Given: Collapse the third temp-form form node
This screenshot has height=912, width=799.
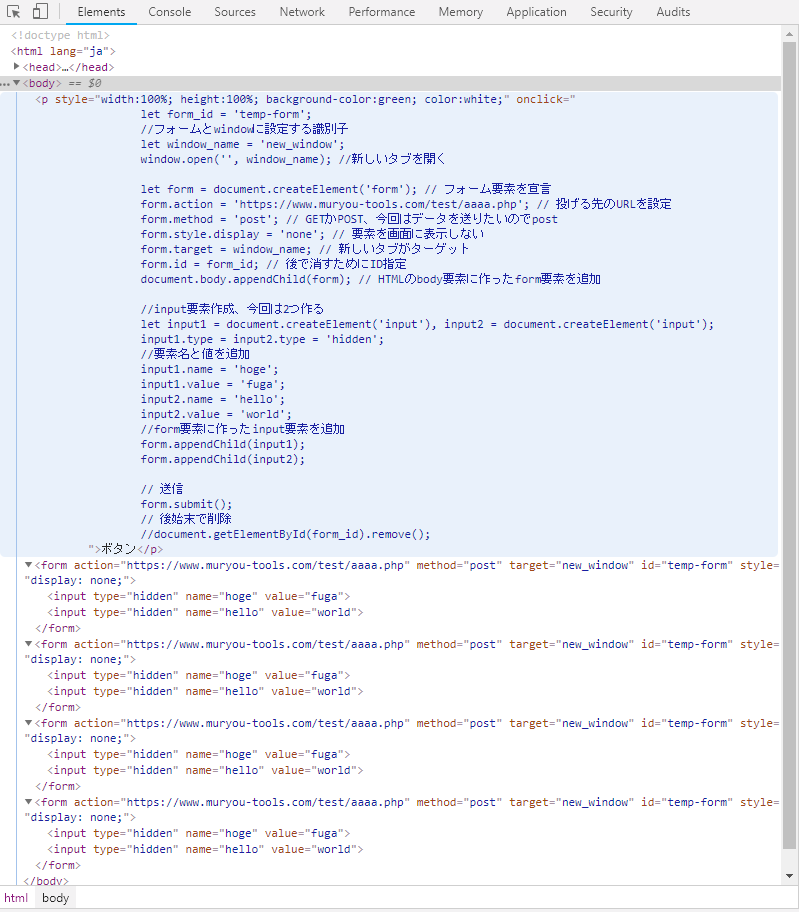Looking at the screenshot, I should click(x=28, y=723).
